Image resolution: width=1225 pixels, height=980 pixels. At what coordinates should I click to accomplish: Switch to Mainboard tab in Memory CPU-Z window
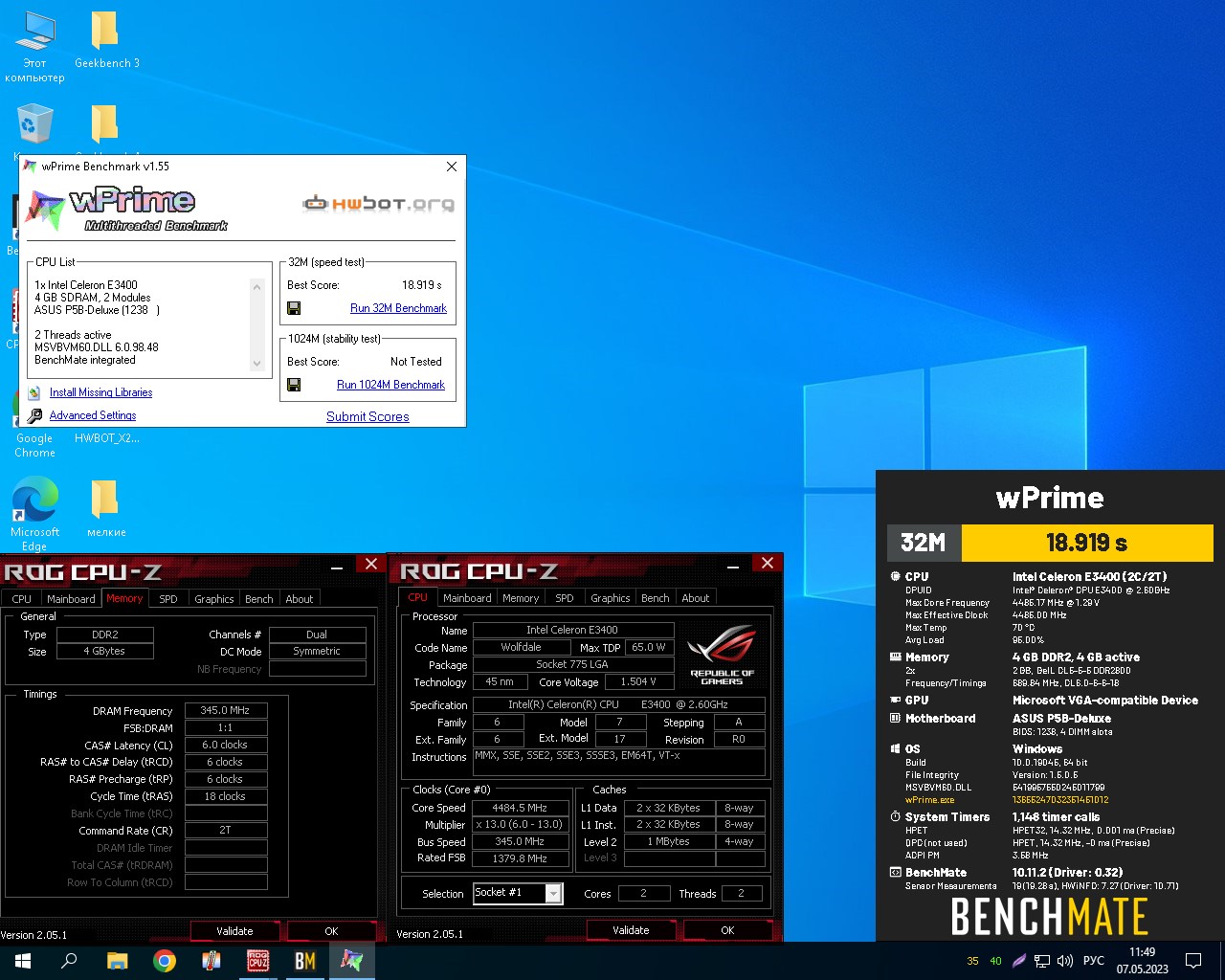[x=71, y=599]
